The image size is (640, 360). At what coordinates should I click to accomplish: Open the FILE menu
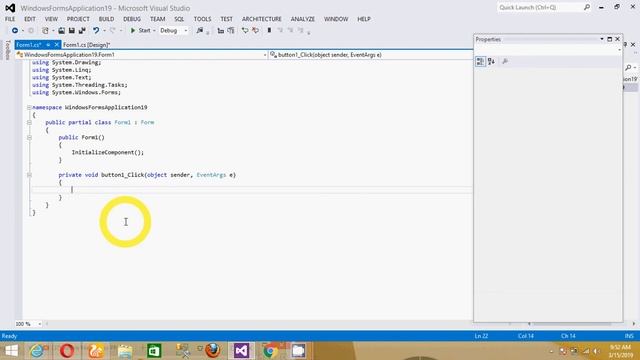(10, 19)
